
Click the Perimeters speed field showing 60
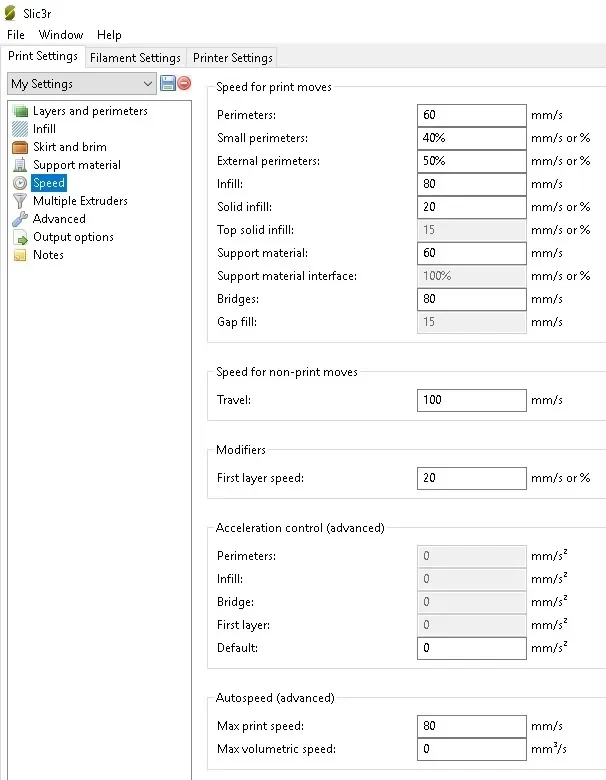pyautogui.click(x=472, y=115)
